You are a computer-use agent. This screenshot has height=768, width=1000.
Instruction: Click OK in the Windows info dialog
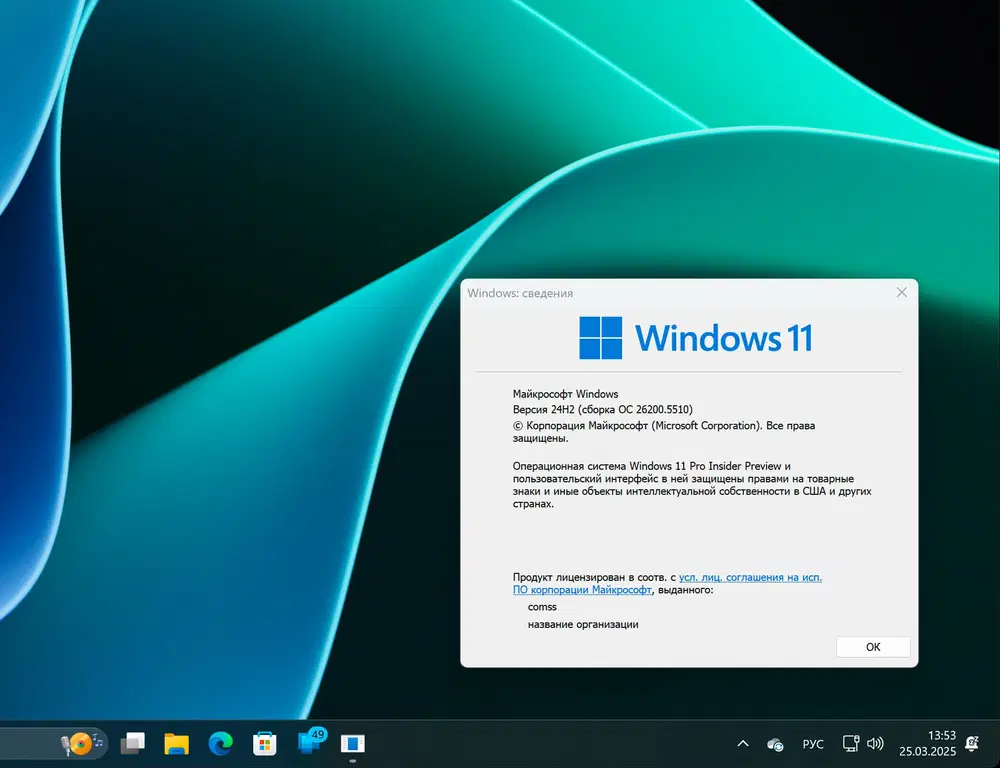click(x=872, y=647)
